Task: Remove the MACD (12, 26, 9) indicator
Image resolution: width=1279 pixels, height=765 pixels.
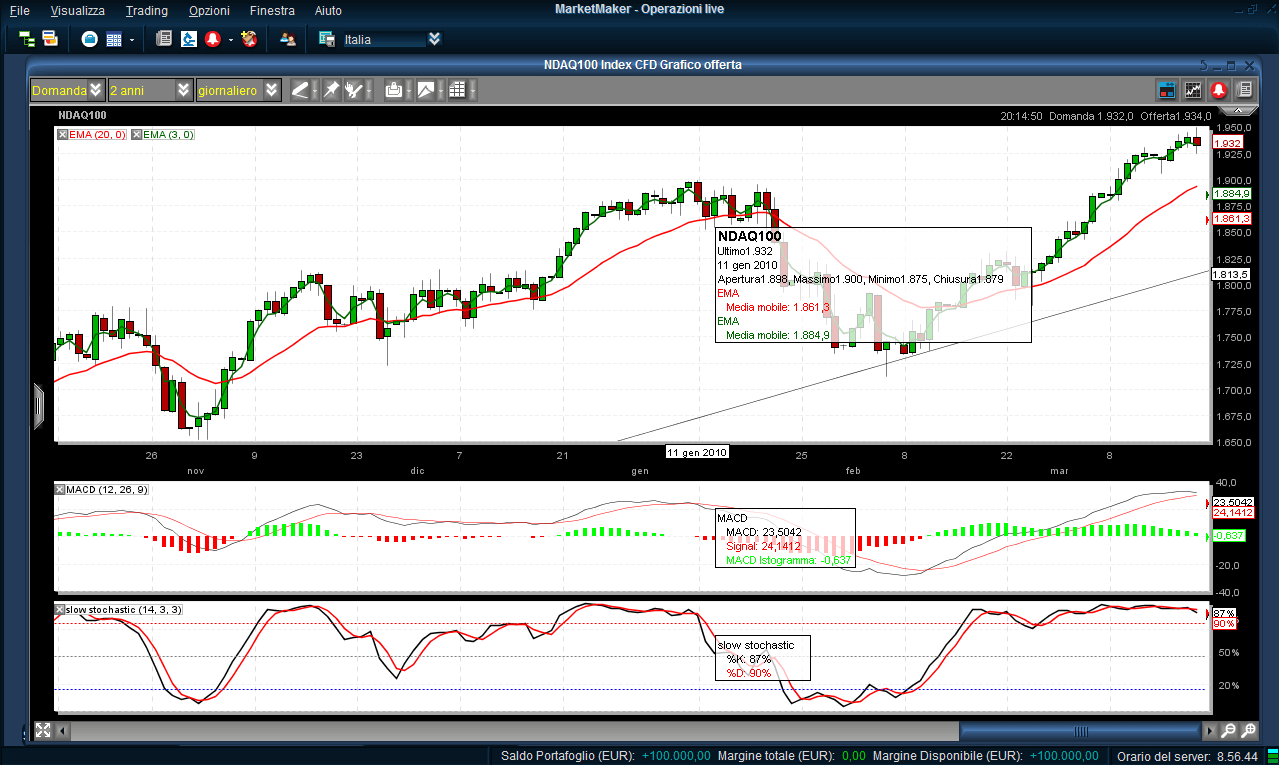Action: [x=60, y=490]
